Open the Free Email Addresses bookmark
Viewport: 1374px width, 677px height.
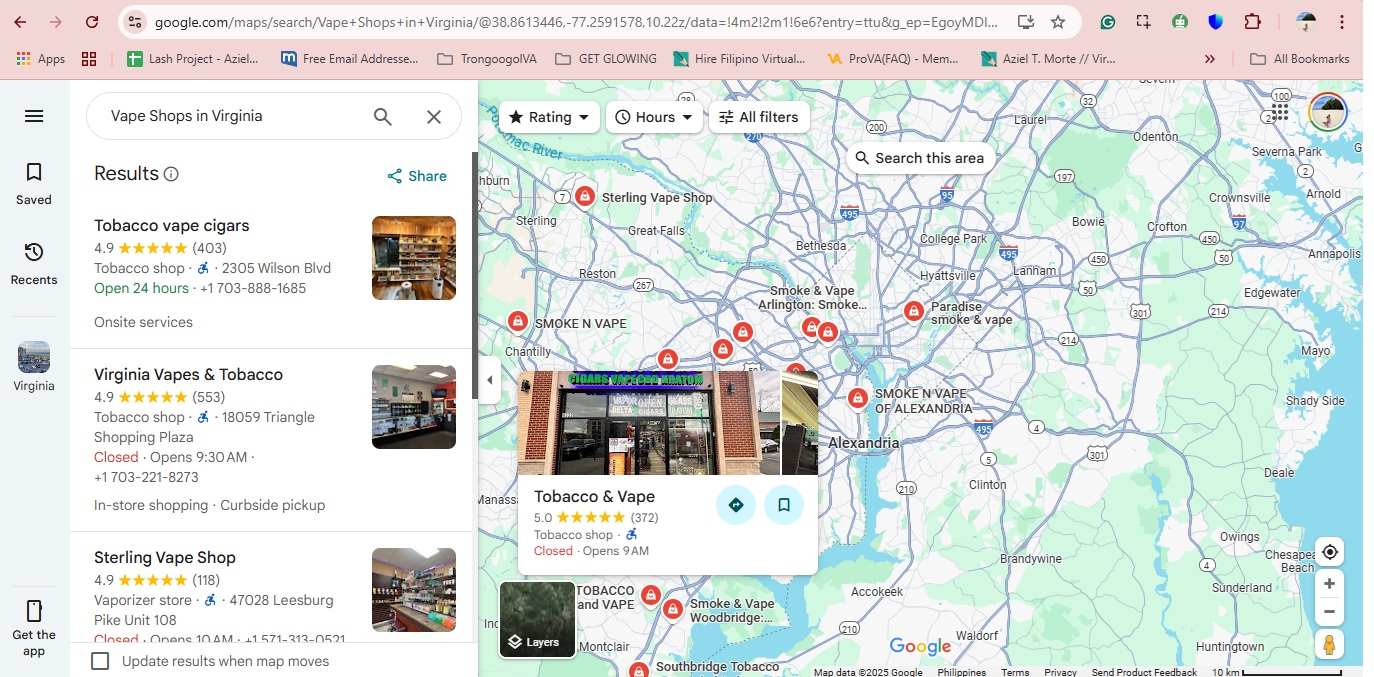[349, 59]
